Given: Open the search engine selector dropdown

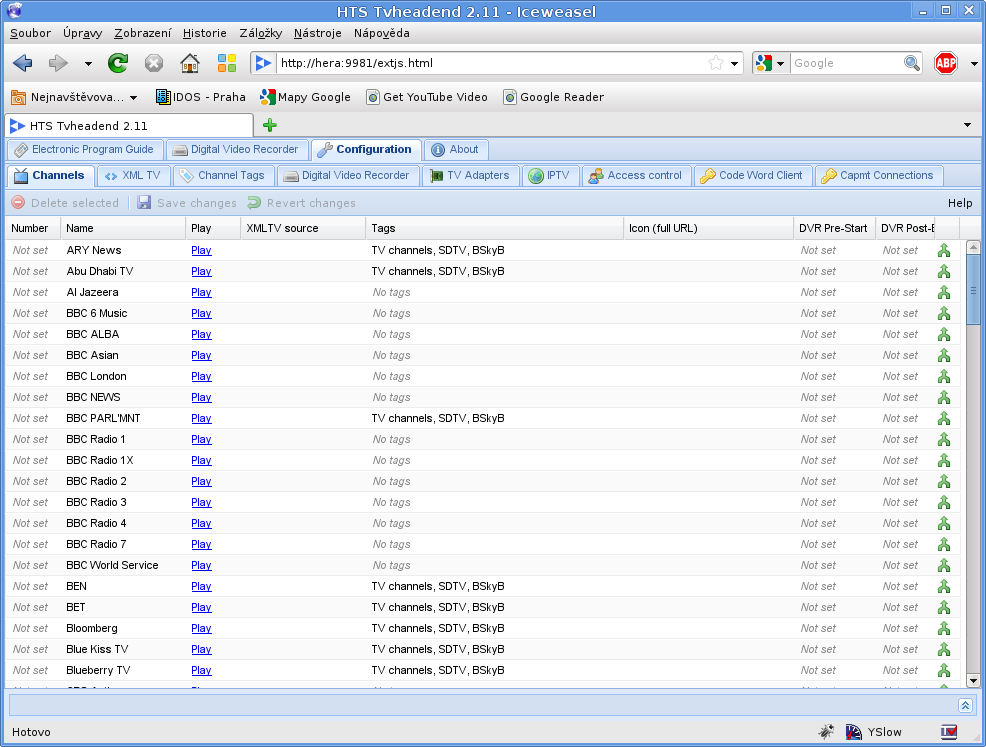Looking at the screenshot, I should pyautogui.click(x=780, y=64).
